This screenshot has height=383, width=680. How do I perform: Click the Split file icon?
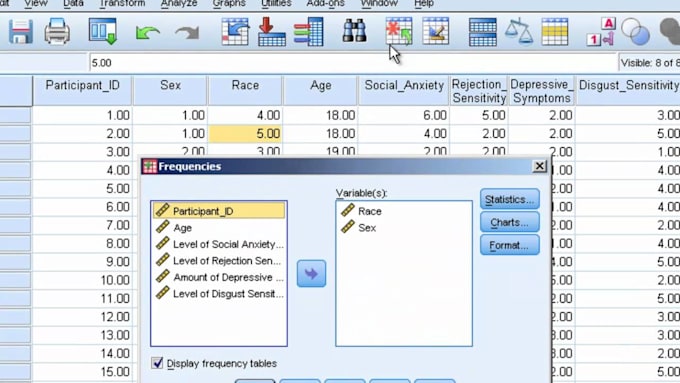[x=483, y=32]
